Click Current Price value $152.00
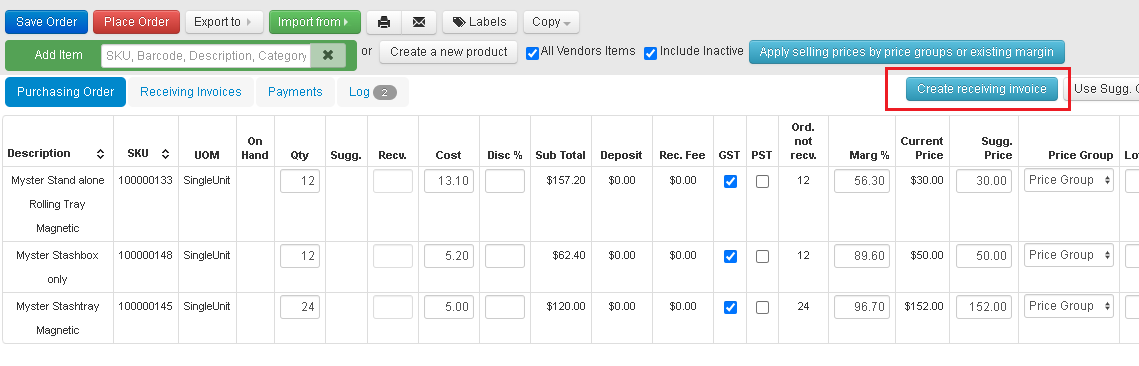Viewport: 1139px width, 366px height. point(923,306)
